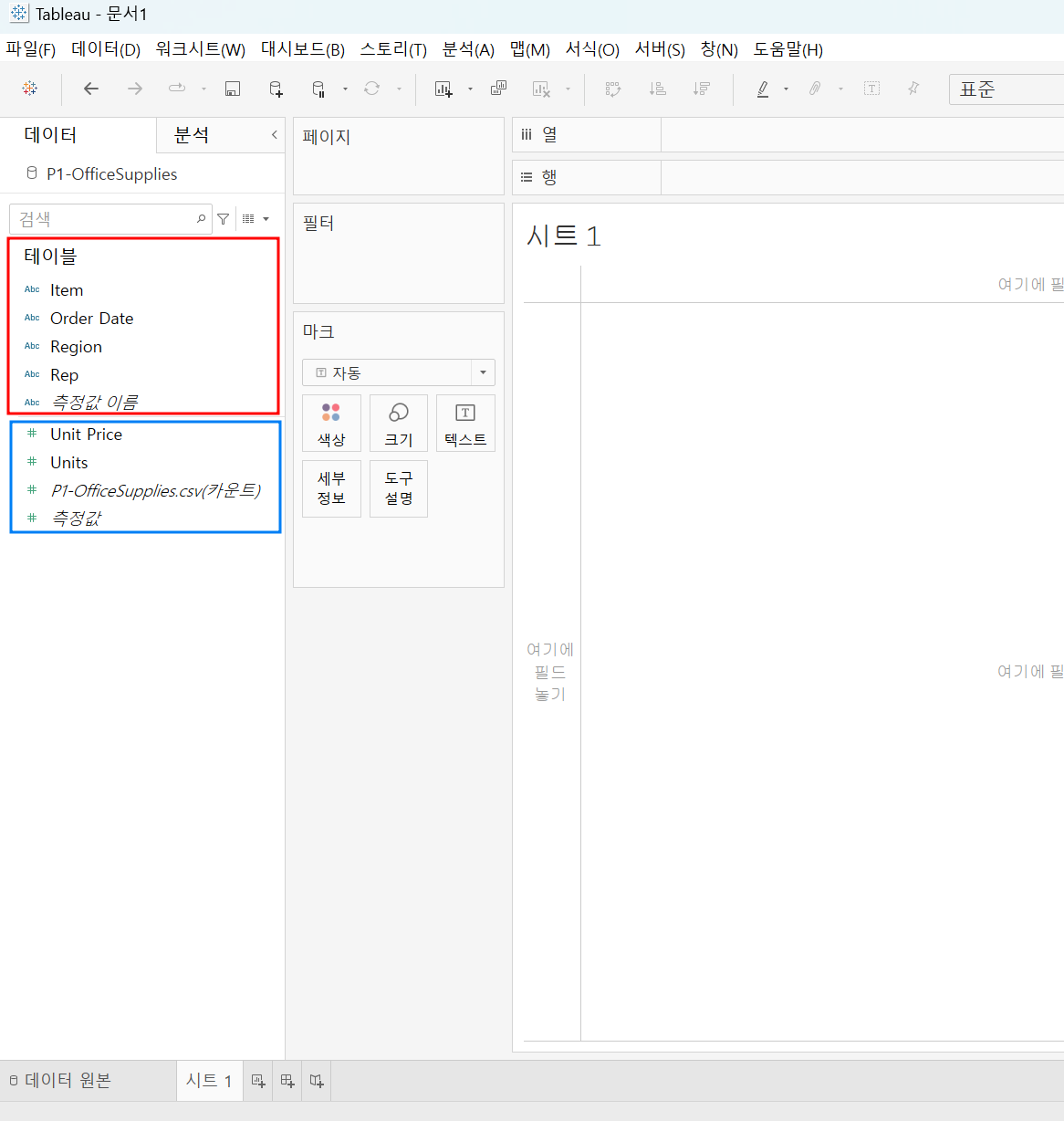Click the 텍스트 marks card button
This screenshot has width=1064, height=1121.
tap(465, 424)
